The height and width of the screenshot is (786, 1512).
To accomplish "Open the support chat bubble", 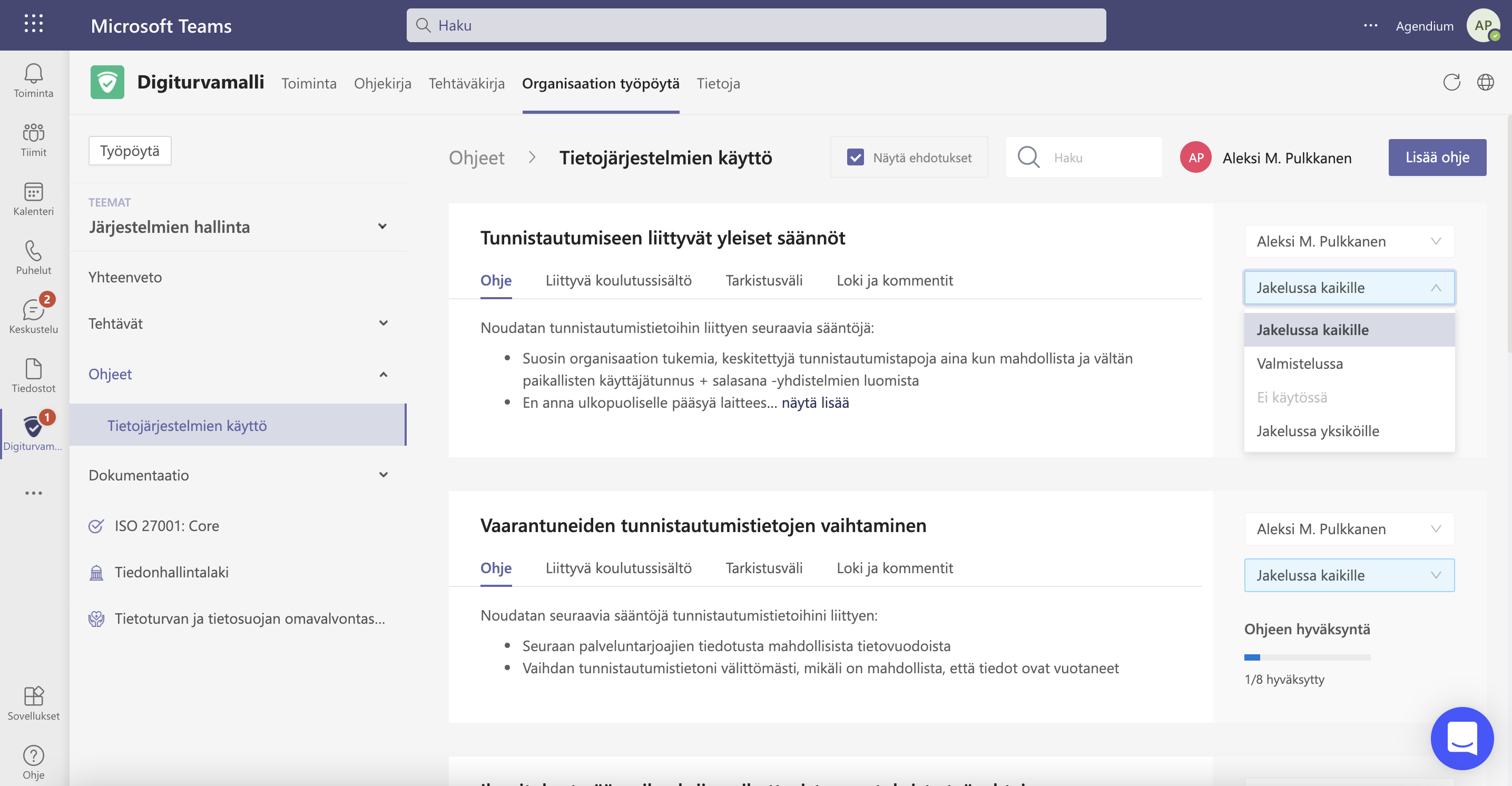I will [x=1461, y=738].
